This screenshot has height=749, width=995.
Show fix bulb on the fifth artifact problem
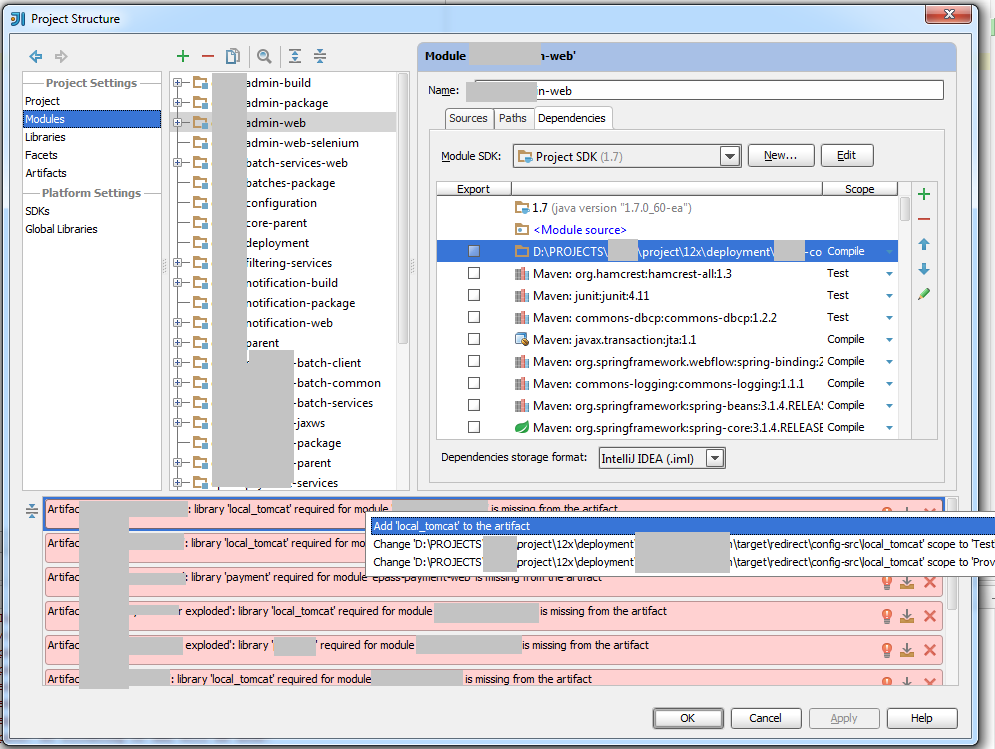click(886, 650)
